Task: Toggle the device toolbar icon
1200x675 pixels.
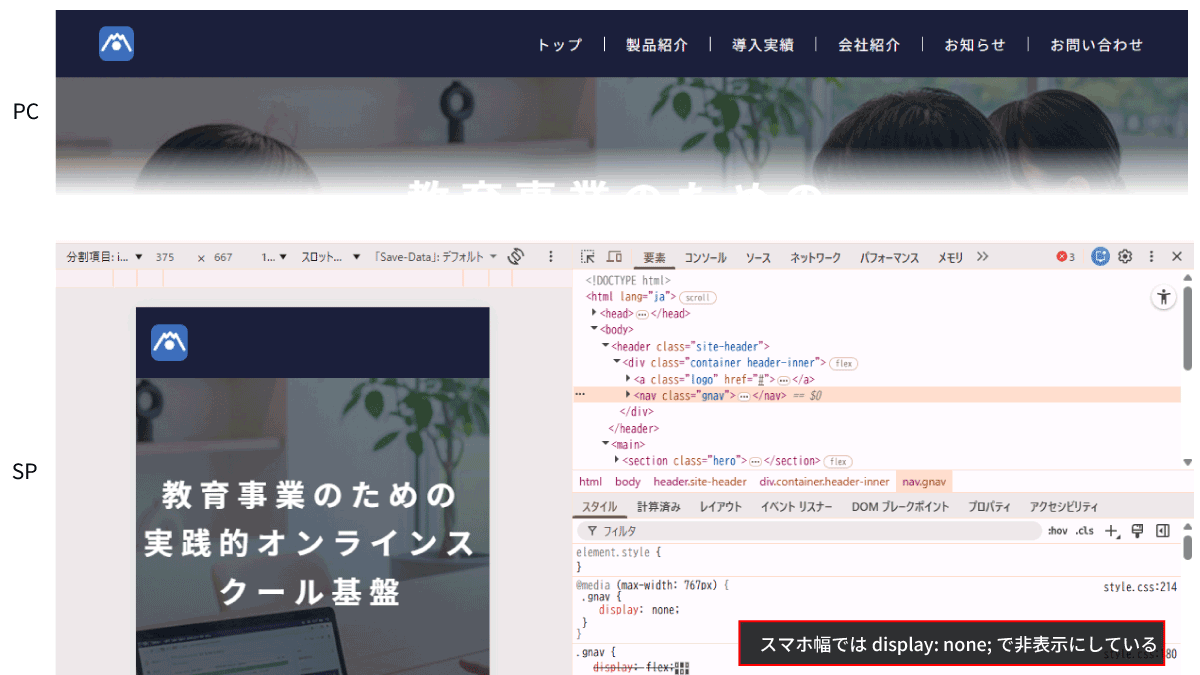Action: click(614, 257)
